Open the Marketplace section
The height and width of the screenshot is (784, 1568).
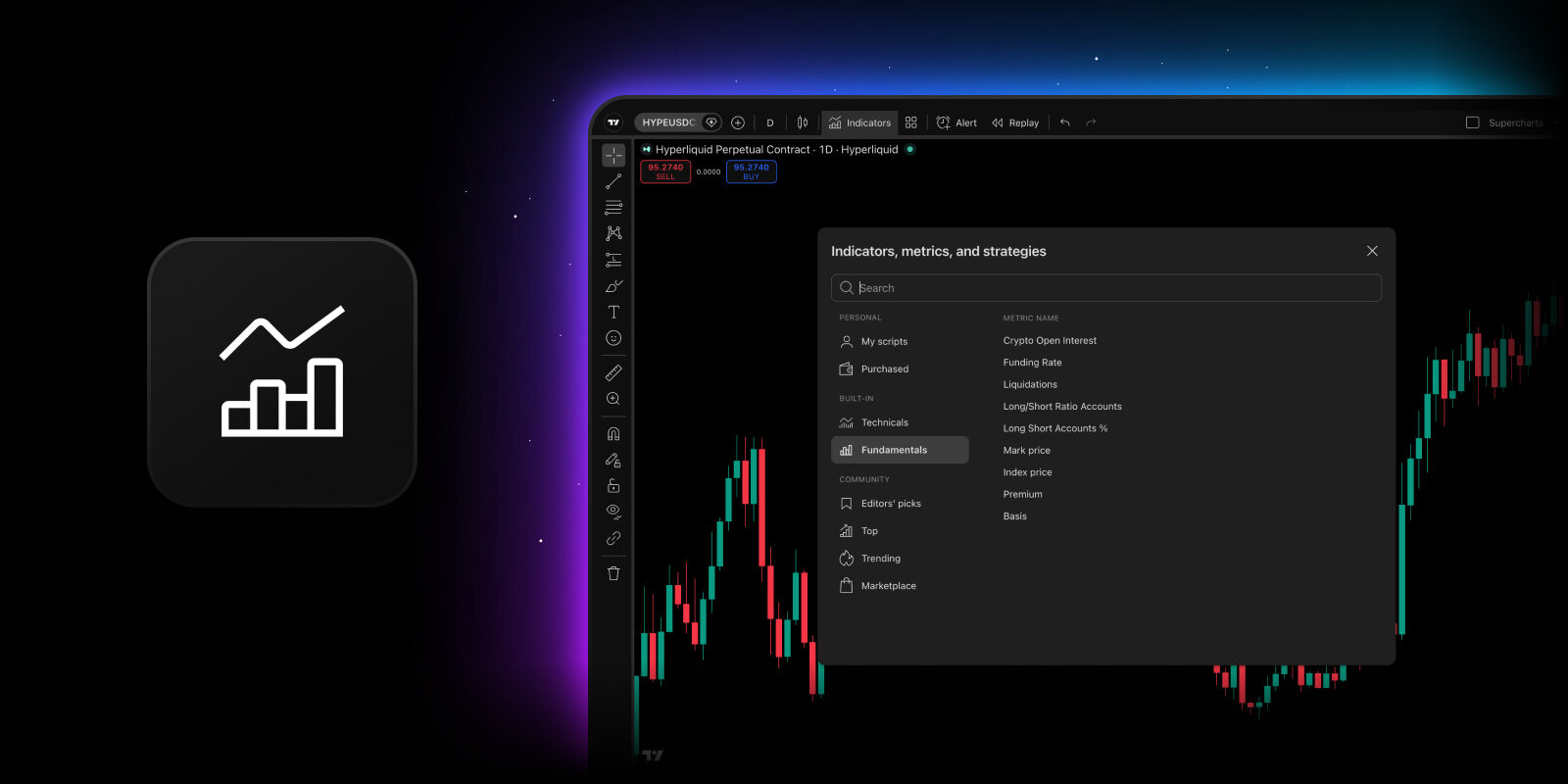(900, 586)
